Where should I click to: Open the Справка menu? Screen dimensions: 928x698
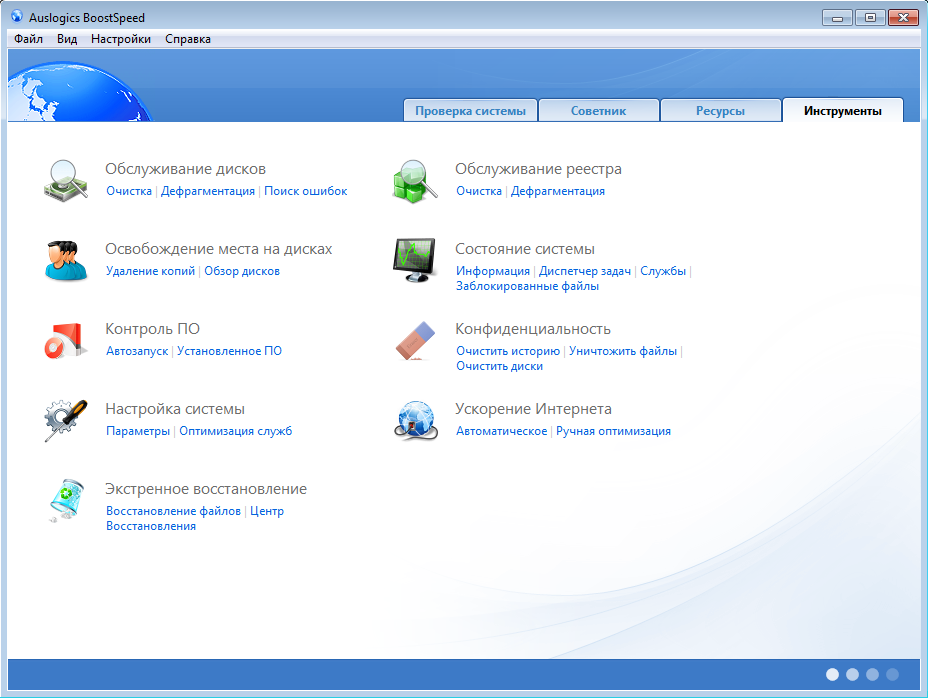[x=188, y=39]
